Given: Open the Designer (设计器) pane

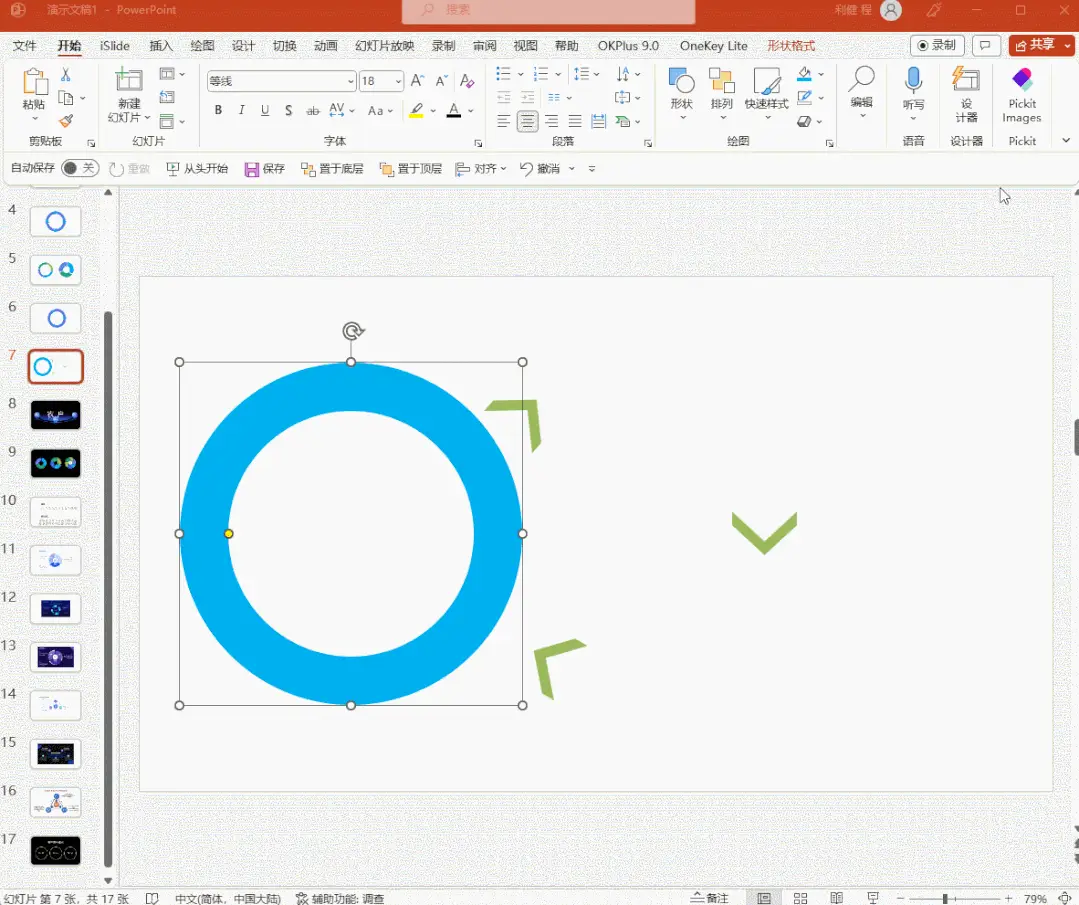Looking at the screenshot, I should [966, 95].
